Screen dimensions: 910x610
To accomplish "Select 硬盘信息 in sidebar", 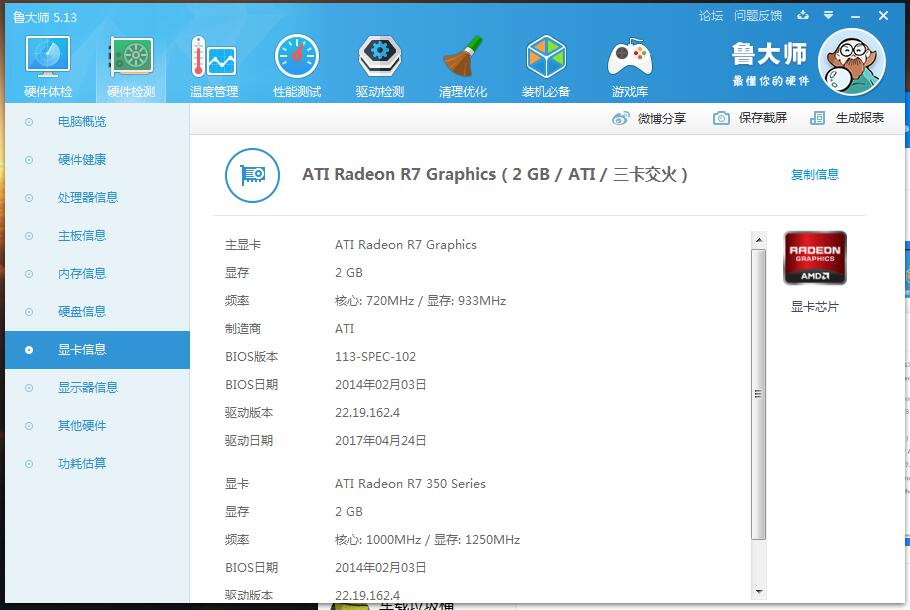I will 98,312.
